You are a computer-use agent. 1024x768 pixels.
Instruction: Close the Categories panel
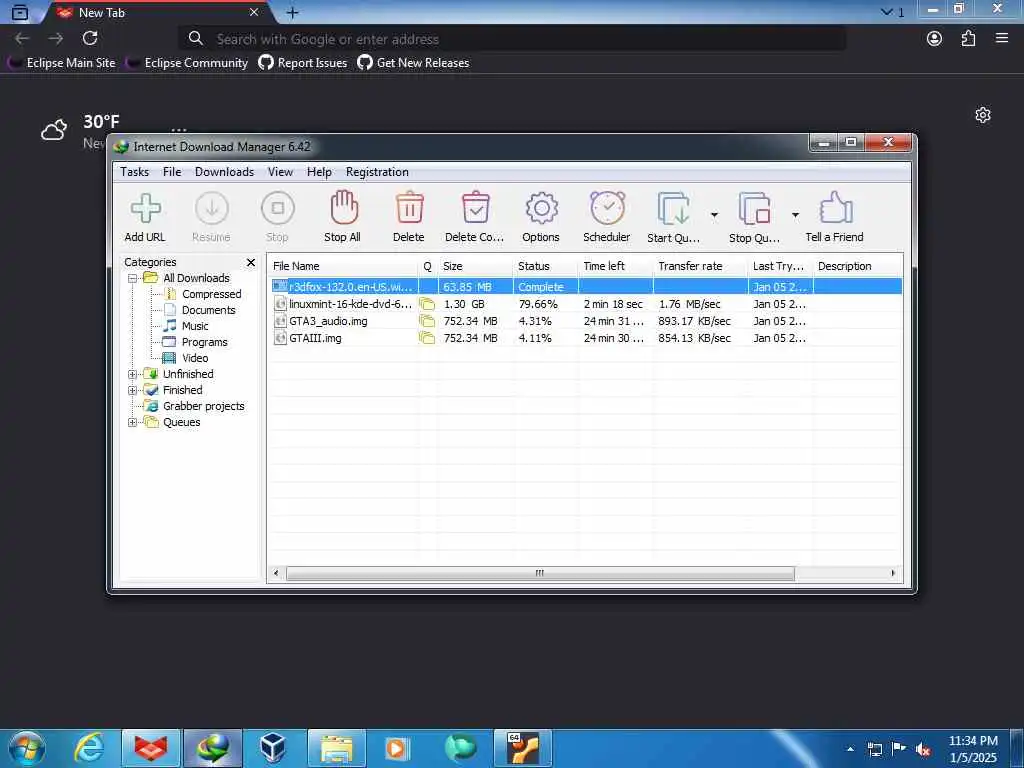click(251, 263)
